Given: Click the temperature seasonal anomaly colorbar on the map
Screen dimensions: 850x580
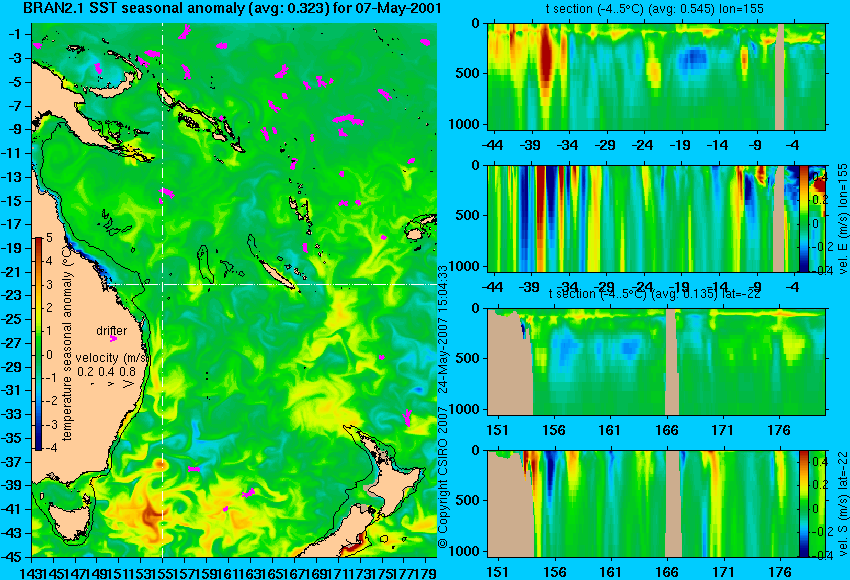Looking at the screenshot, I should pos(38,344).
